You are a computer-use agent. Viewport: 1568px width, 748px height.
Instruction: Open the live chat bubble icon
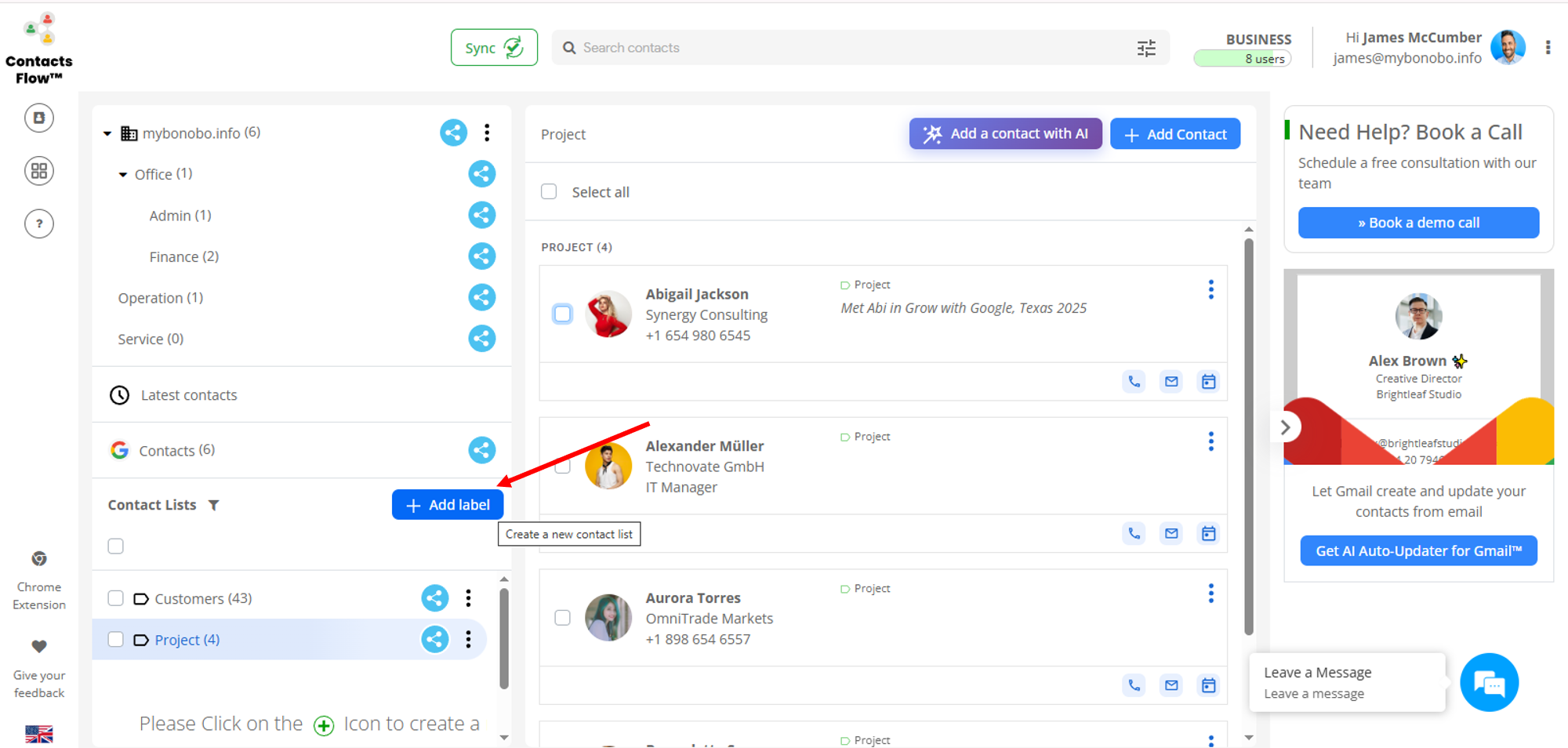1489,683
